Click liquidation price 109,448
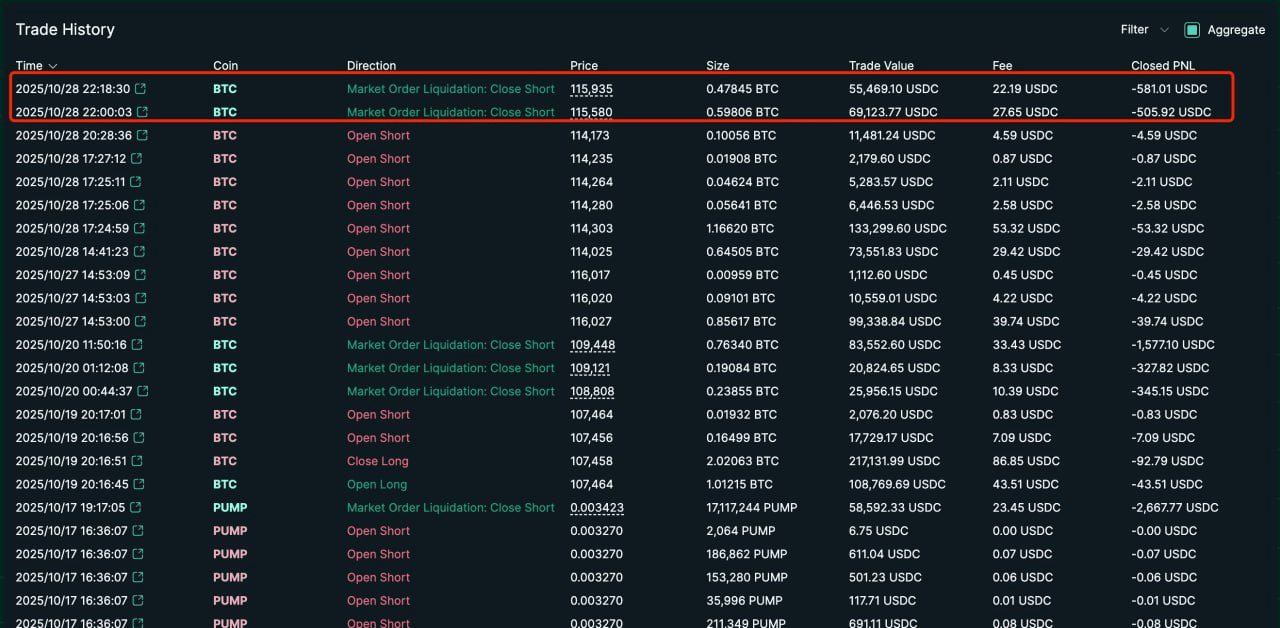This screenshot has width=1280, height=628. pos(592,345)
